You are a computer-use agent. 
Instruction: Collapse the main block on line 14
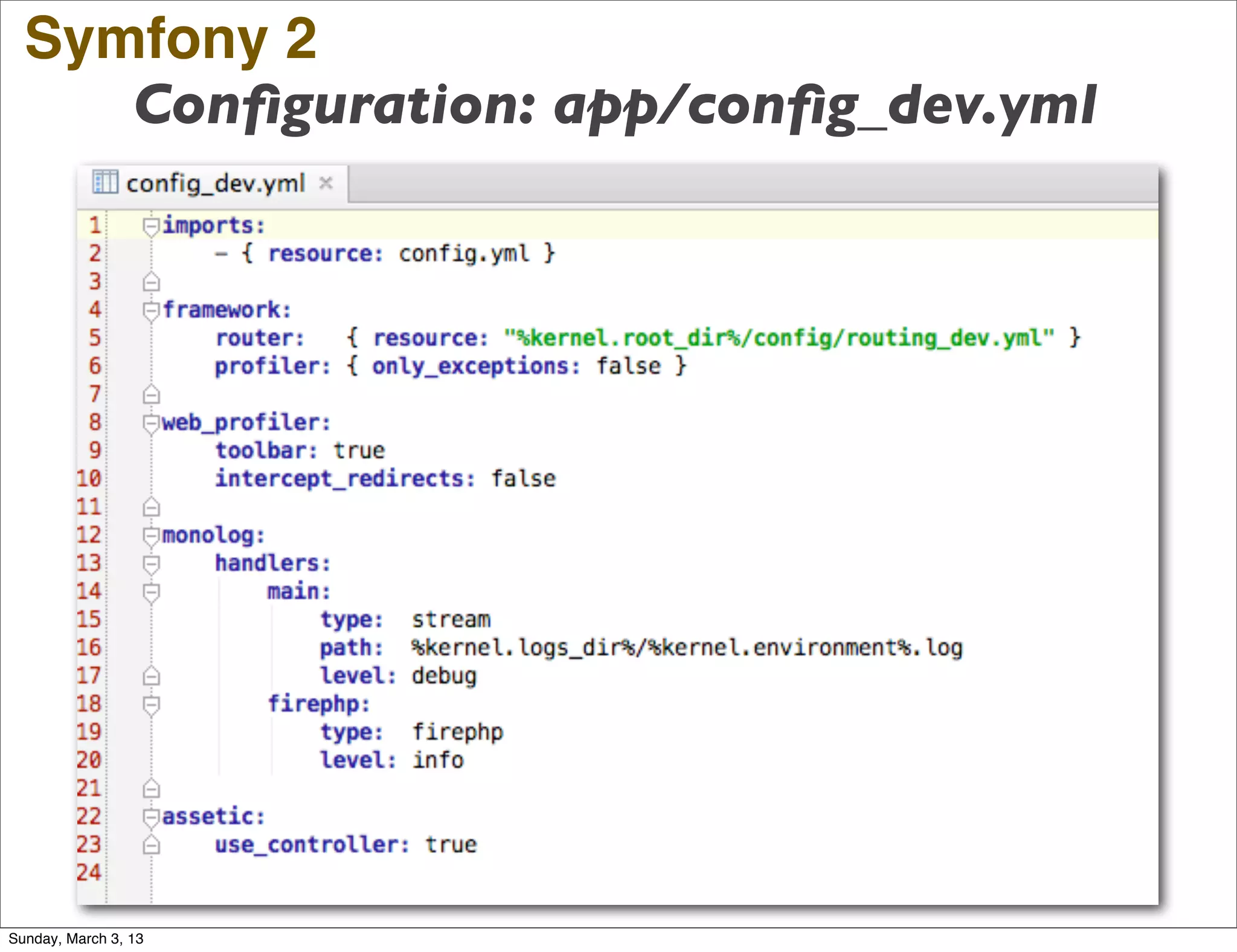151,593
